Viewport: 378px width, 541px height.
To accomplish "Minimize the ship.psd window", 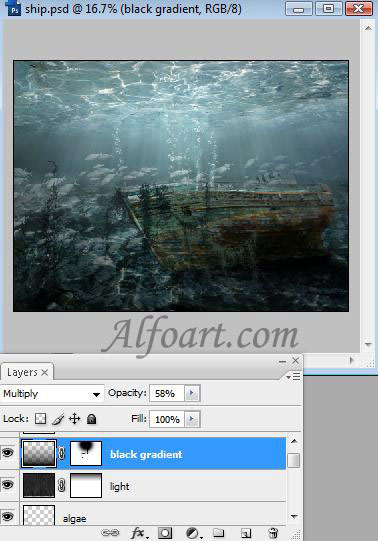I will pyautogui.click(x=298, y=9).
